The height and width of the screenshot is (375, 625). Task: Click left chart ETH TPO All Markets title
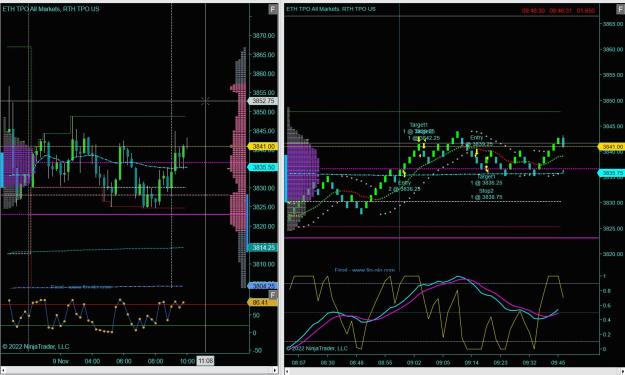click(51, 9)
